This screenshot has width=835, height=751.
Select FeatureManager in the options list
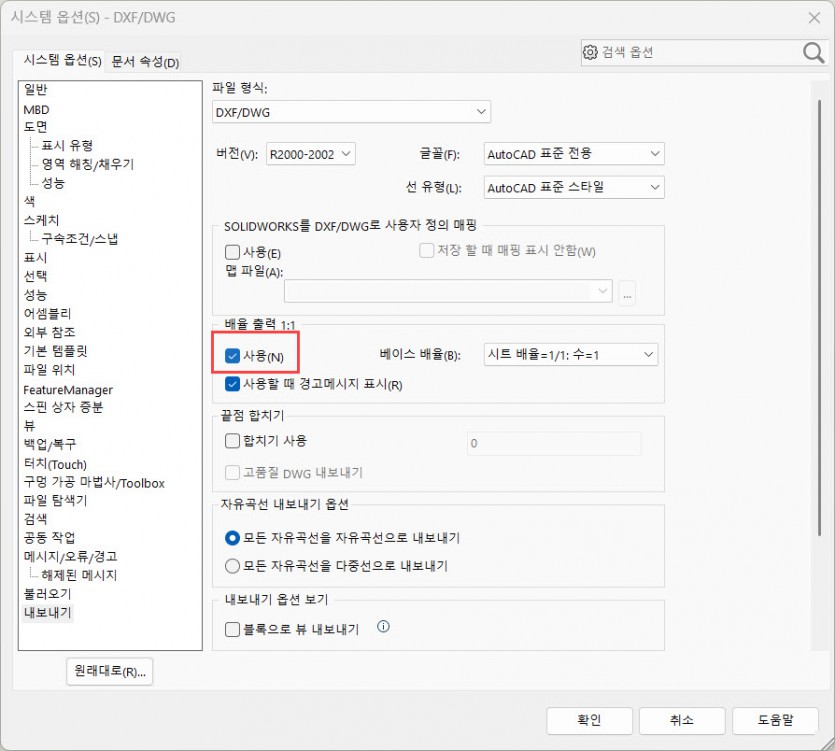pos(68,390)
